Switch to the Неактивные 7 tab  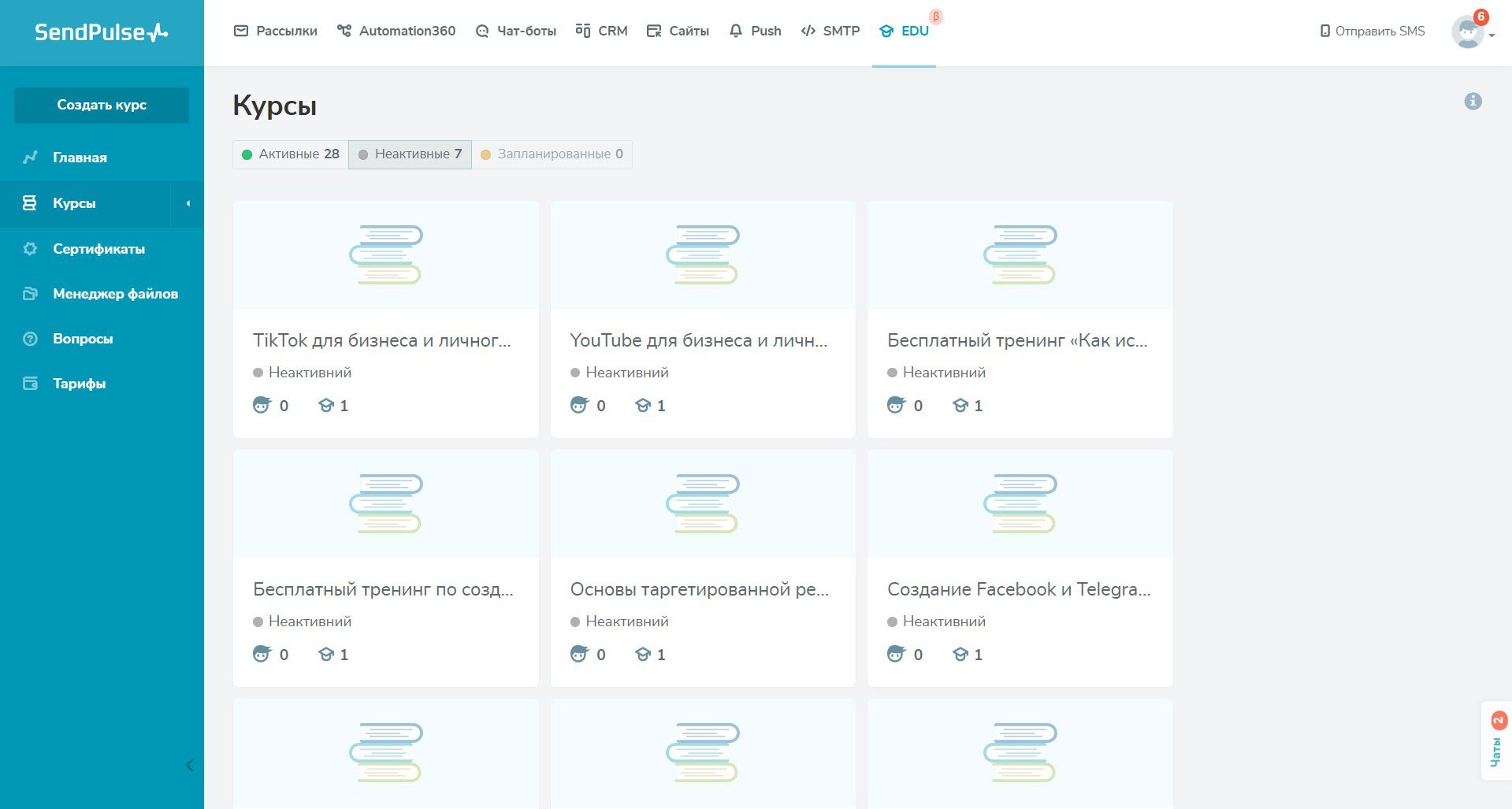(410, 154)
